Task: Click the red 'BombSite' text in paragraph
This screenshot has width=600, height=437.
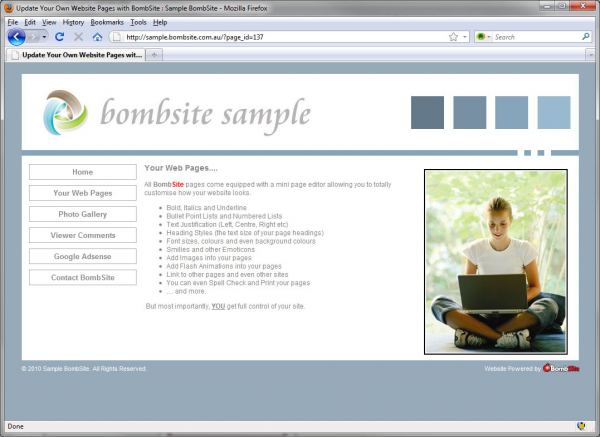Action: [x=168, y=184]
